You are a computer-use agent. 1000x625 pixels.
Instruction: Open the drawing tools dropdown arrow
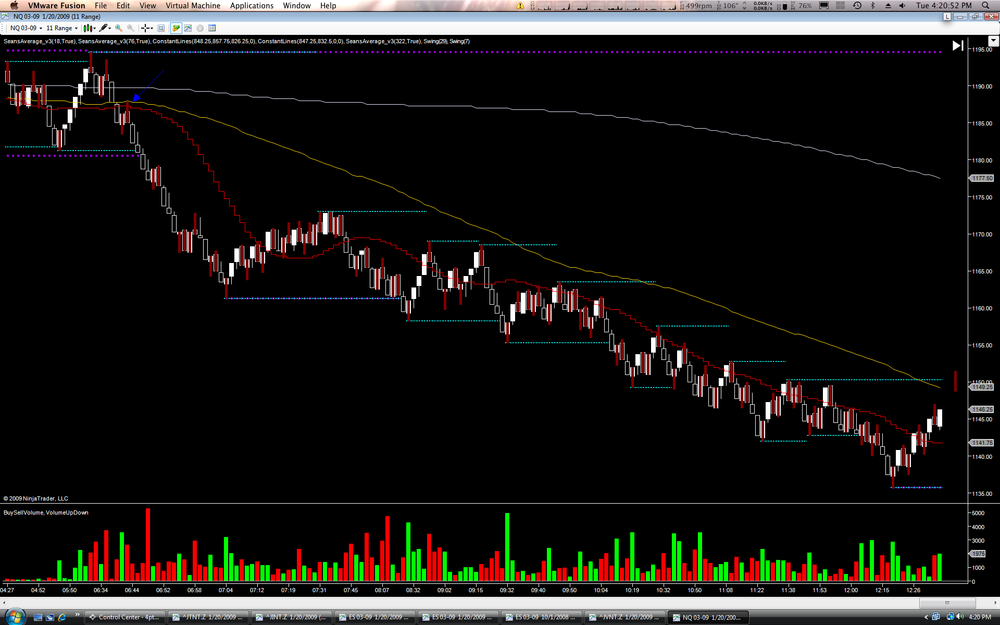110,28
